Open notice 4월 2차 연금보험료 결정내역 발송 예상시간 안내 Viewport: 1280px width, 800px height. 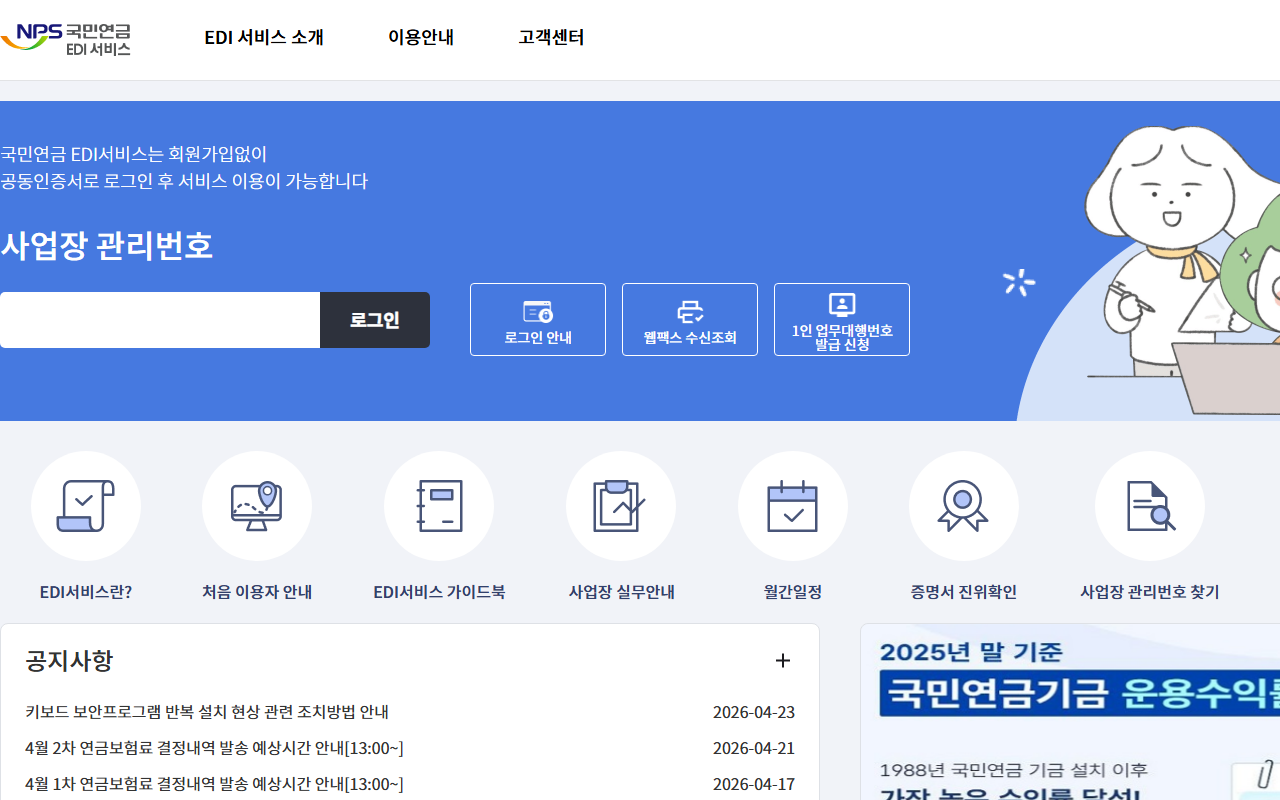(x=214, y=748)
